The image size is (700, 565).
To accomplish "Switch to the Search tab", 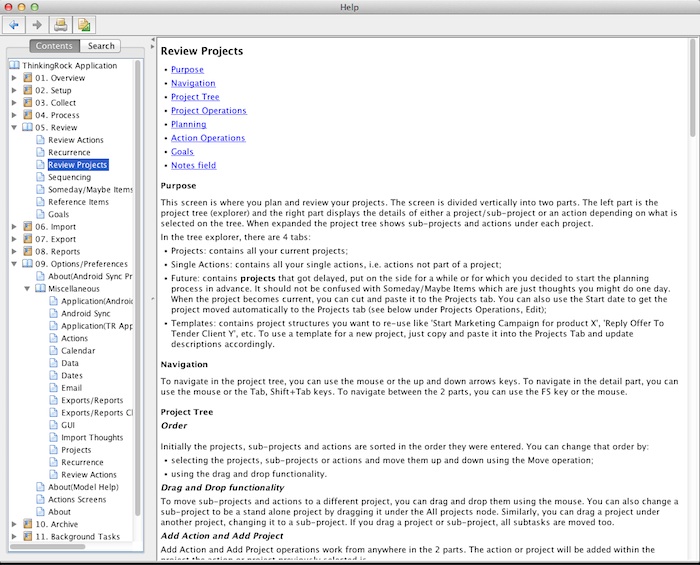I will click(x=101, y=46).
